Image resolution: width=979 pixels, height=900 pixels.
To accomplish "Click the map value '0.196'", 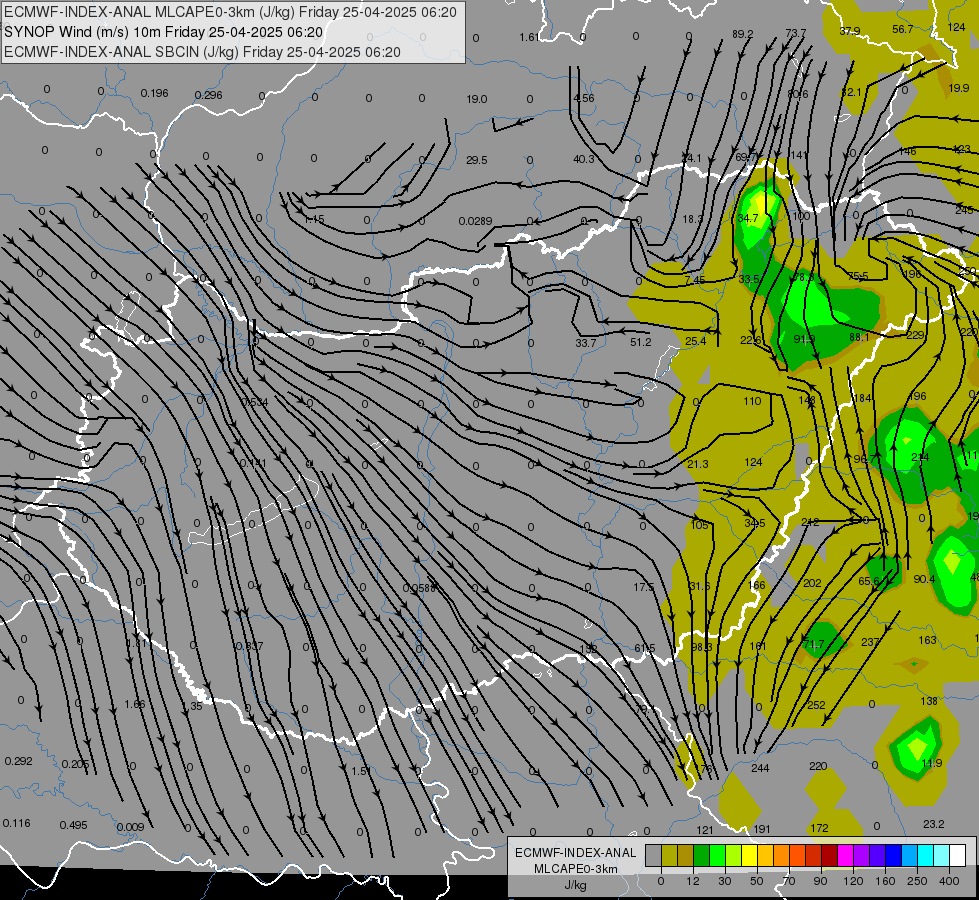I will tap(154, 93).
